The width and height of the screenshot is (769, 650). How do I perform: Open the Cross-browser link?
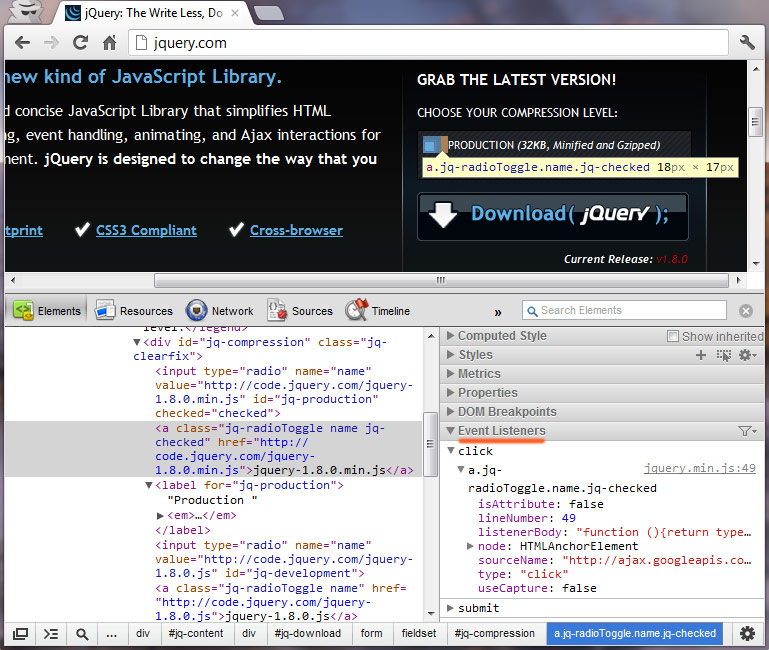296,230
